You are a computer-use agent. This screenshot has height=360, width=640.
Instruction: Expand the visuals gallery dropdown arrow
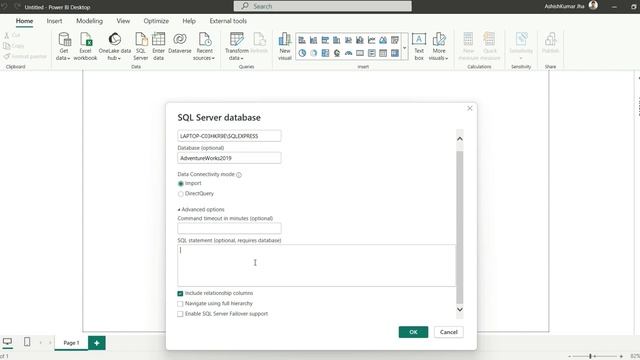tap(404, 48)
